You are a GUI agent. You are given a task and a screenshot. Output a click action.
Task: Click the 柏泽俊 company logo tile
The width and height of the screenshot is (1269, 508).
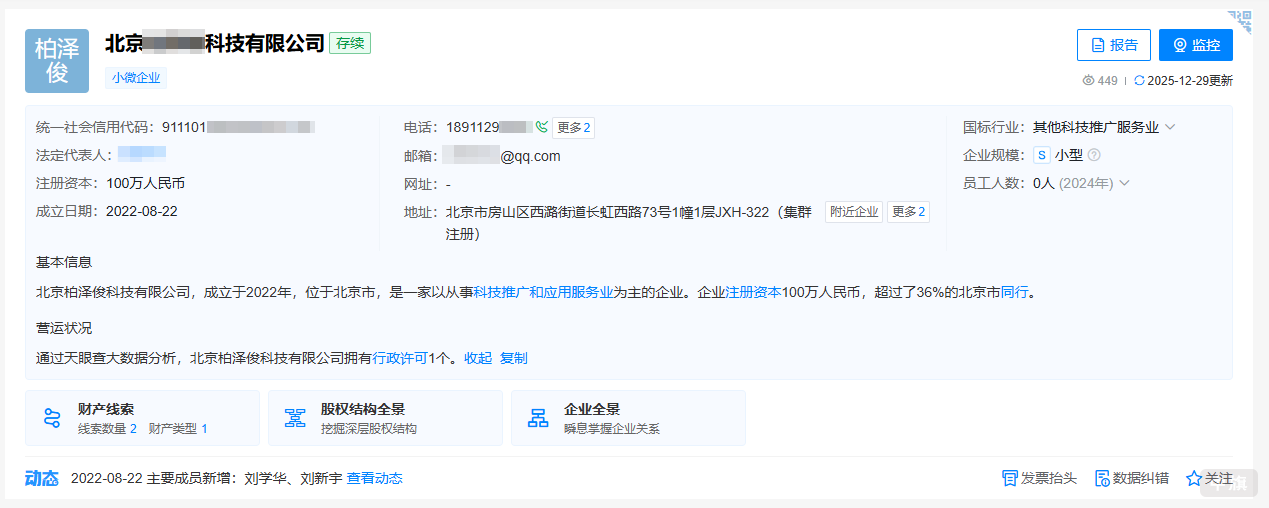pyautogui.click(x=57, y=61)
